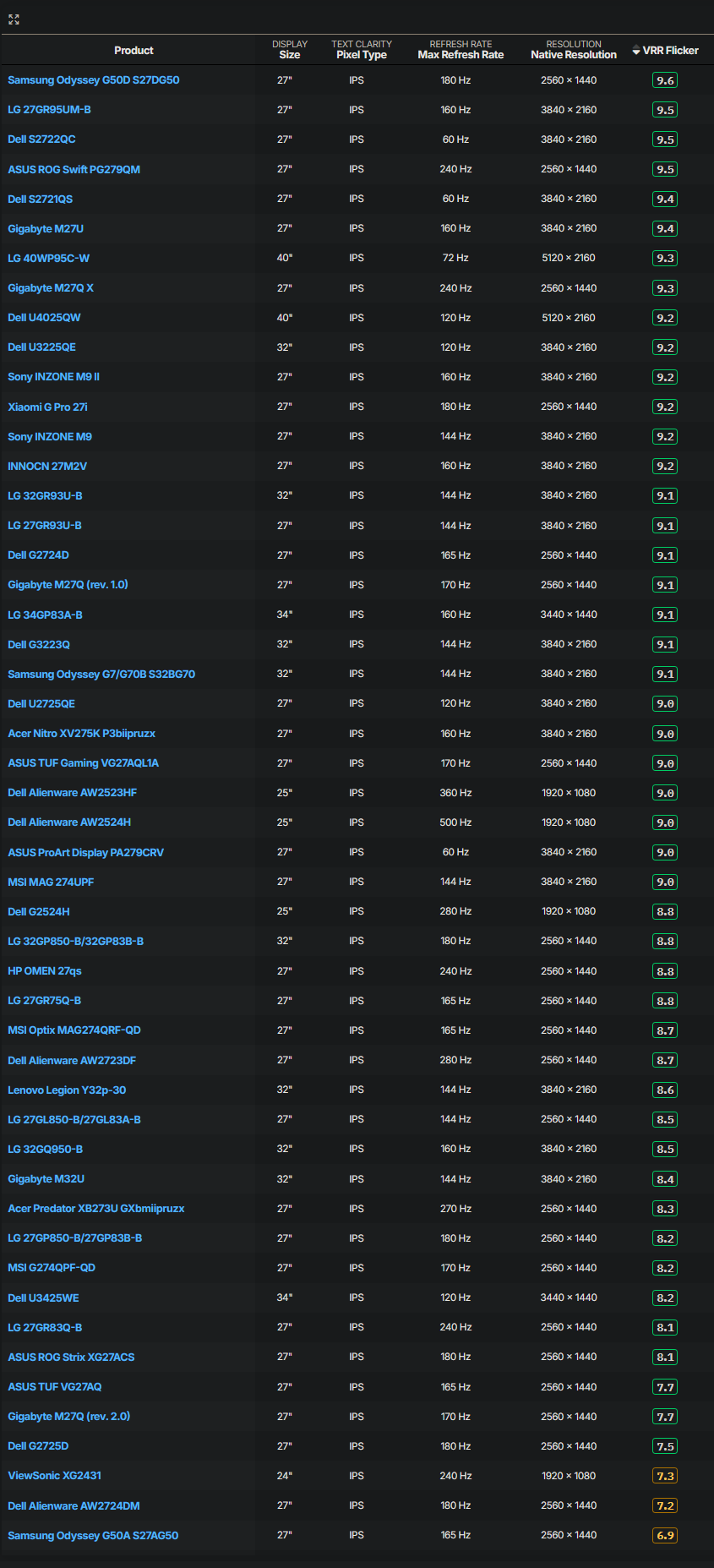The height and width of the screenshot is (1568, 714).
Task: Open Dell U4025QW product link
Action: tap(44, 318)
